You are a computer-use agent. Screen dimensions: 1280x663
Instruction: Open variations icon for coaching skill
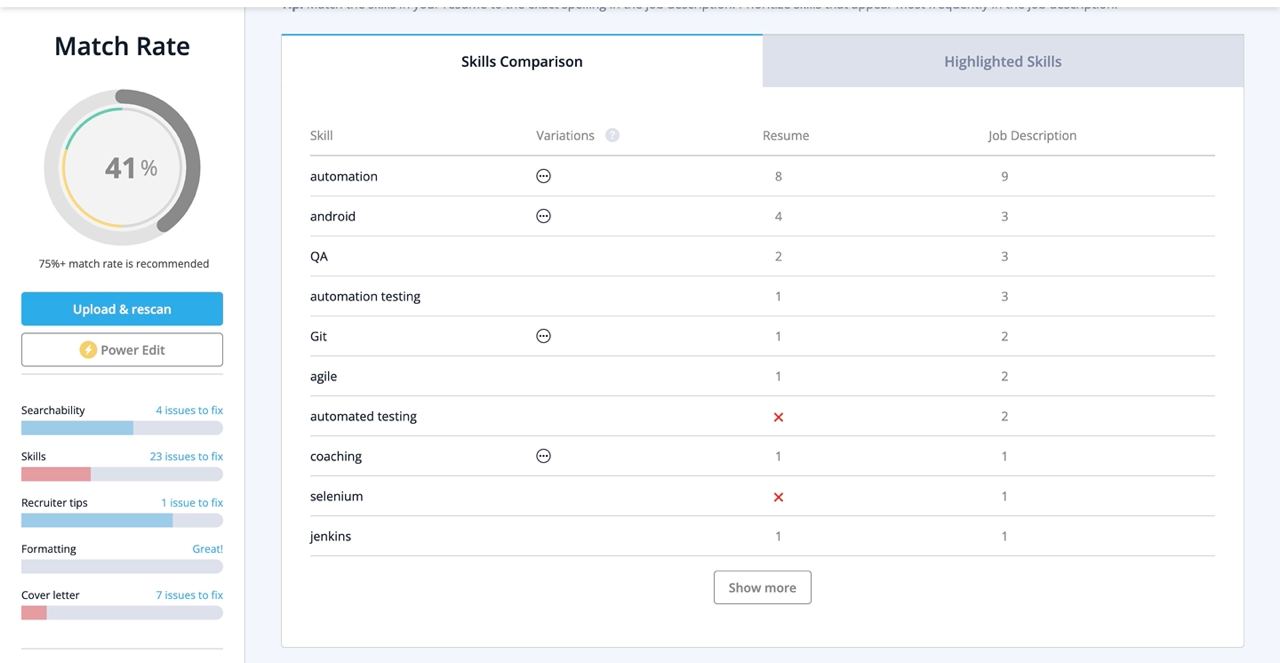point(543,456)
